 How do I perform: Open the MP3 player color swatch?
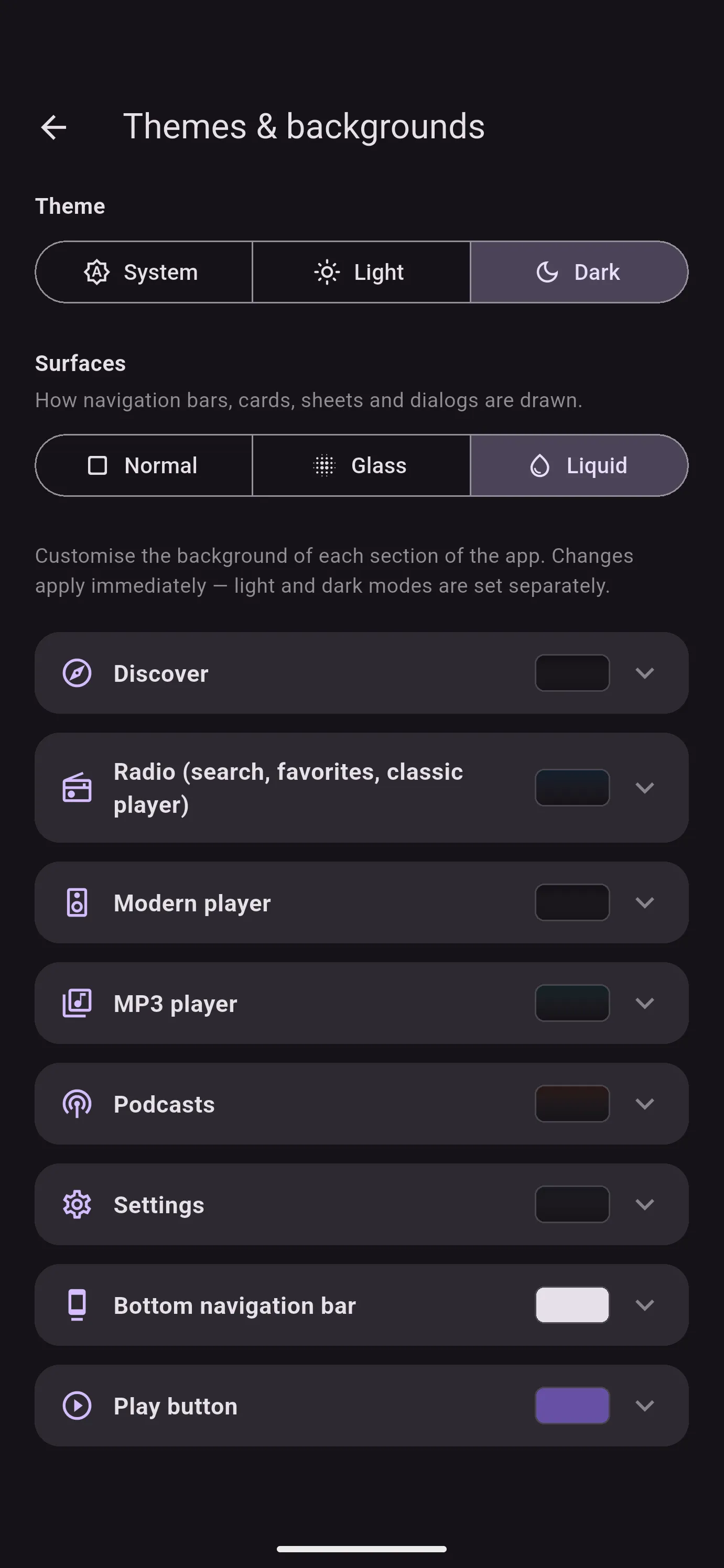tap(572, 1003)
